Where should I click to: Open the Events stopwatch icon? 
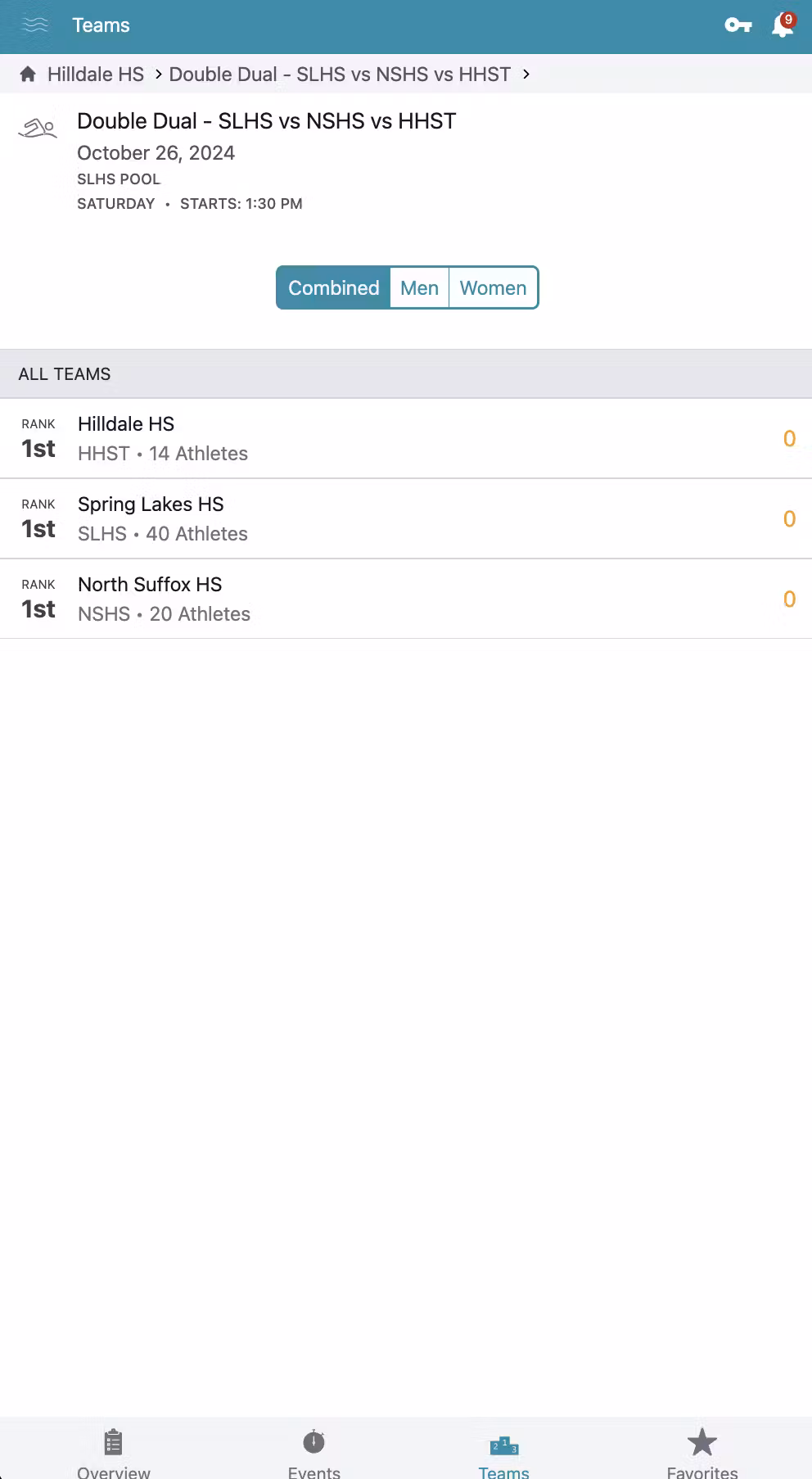coord(314,1443)
